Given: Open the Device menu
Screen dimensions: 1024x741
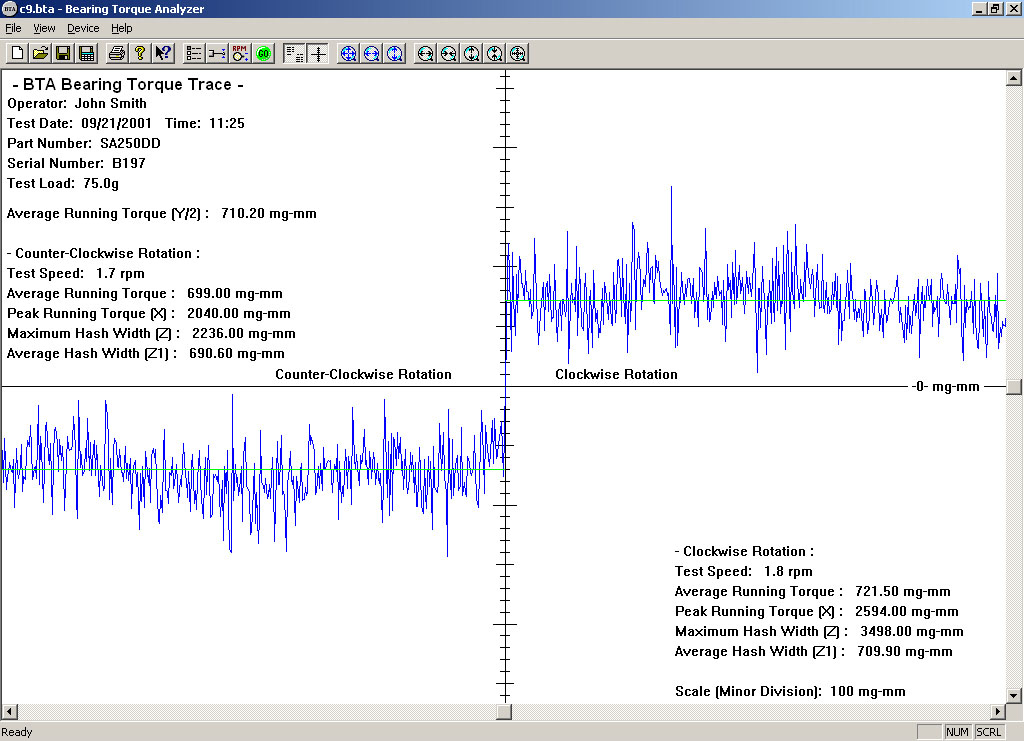Looking at the screenshot, I should (x=83, y=28).
